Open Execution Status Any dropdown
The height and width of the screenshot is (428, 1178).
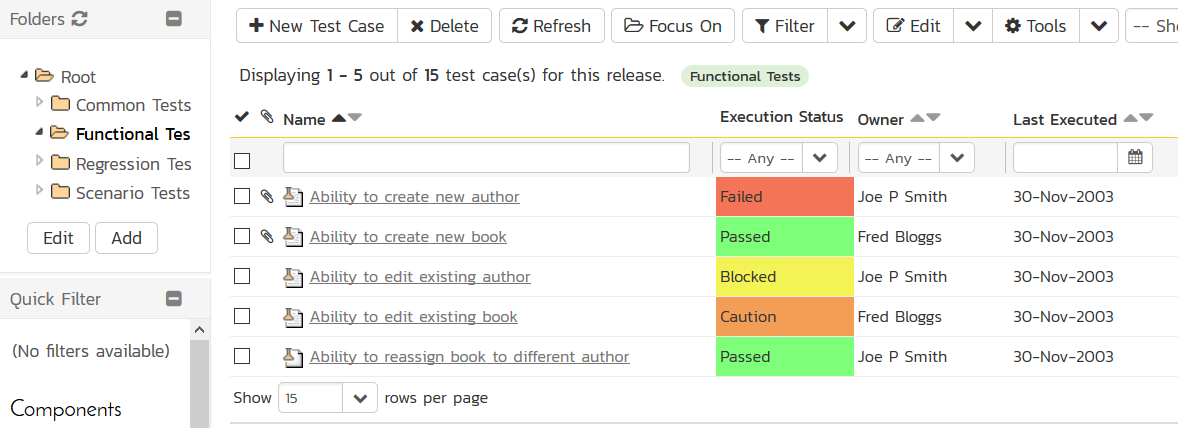pyautogui.click(x=778, y=158)
